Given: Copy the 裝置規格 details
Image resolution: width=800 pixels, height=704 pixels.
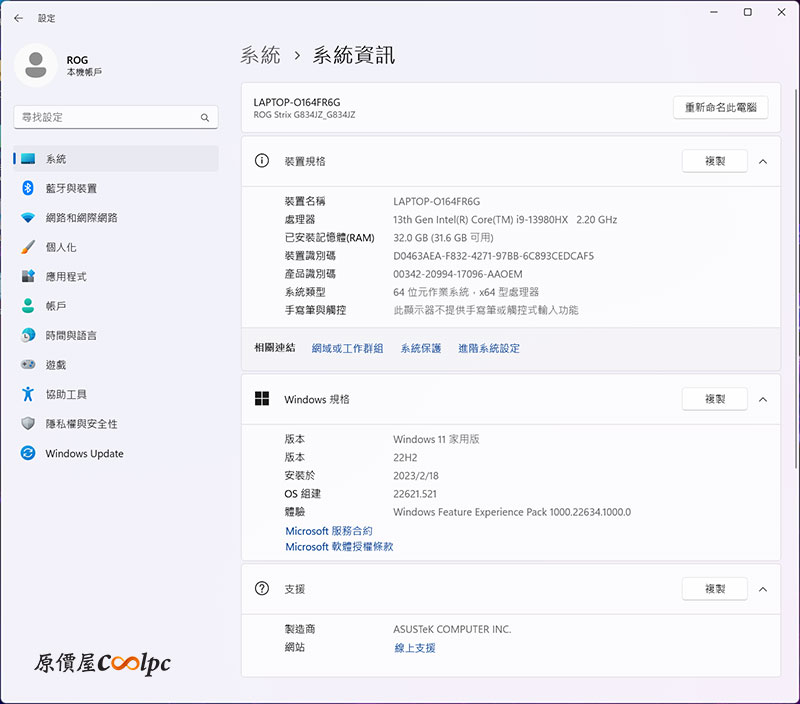Looking at the screenshot, I should point(715,161).
